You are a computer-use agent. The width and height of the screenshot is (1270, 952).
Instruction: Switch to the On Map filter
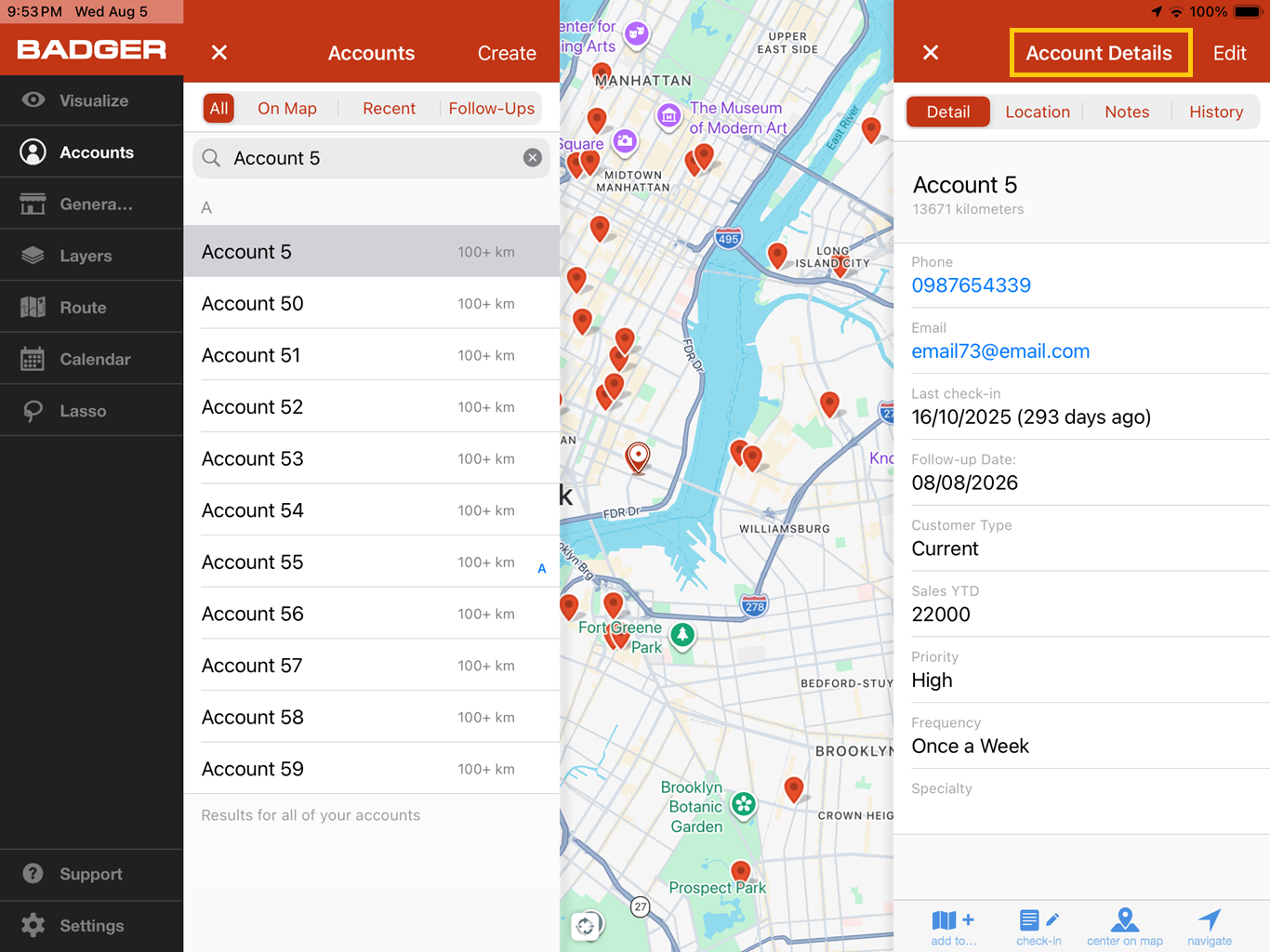tap(287, 109)
